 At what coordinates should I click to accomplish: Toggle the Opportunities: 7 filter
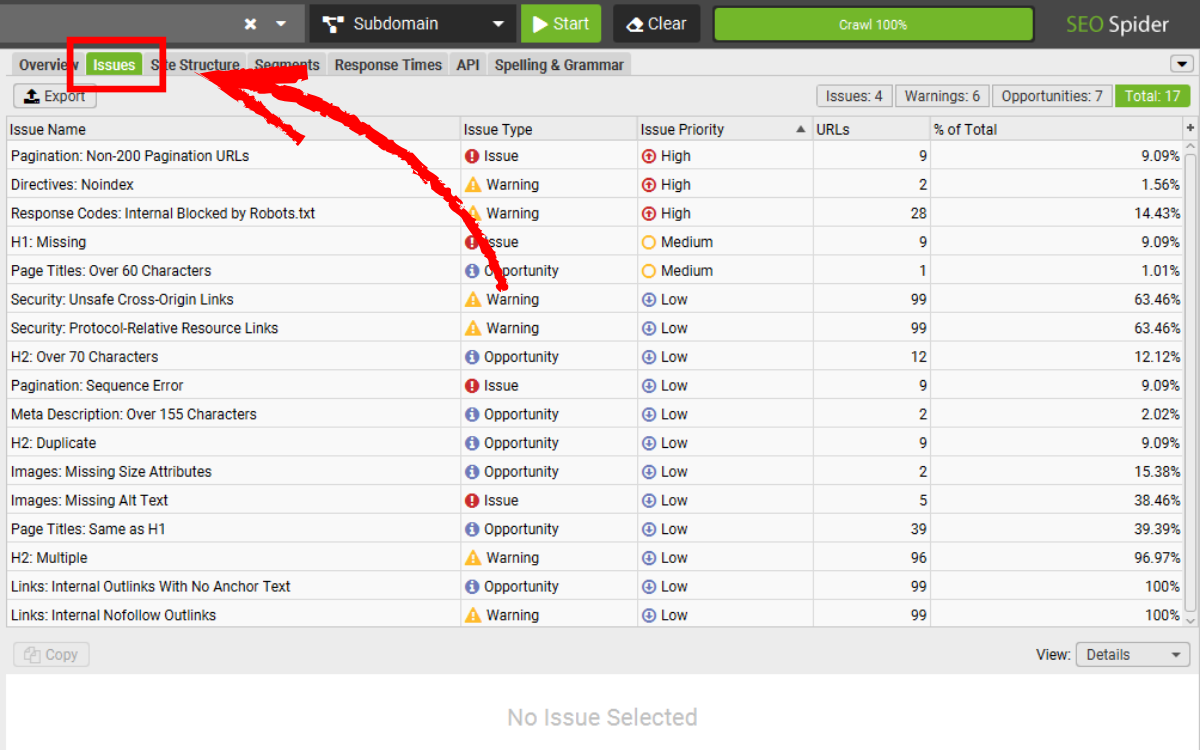tap(1051, 96)
